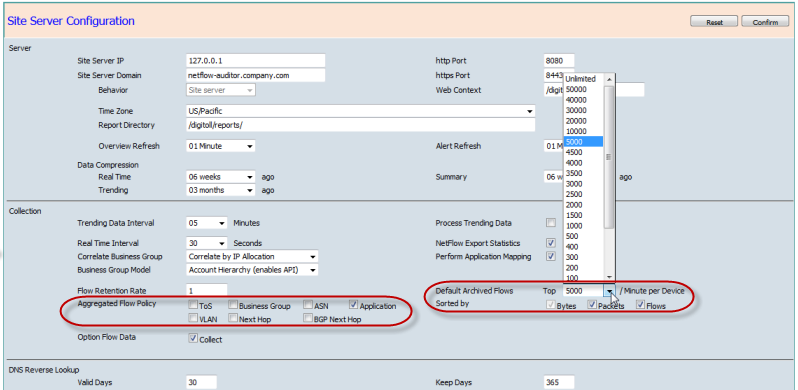
Task: Select 2000 in the flows list
Action: pyautogui.click(x=584, y=204)
